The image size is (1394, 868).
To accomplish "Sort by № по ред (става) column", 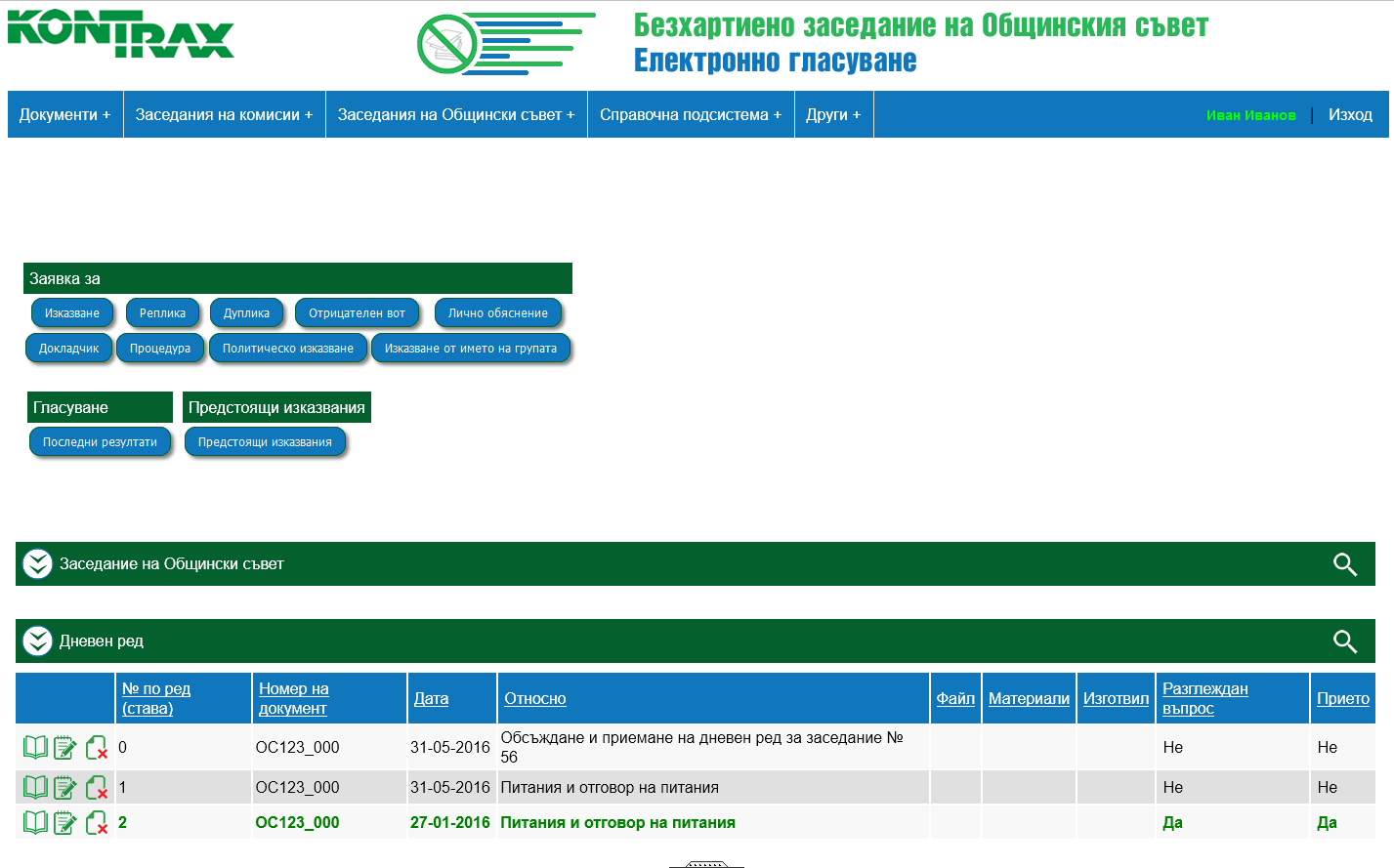I will coord(156,698).
